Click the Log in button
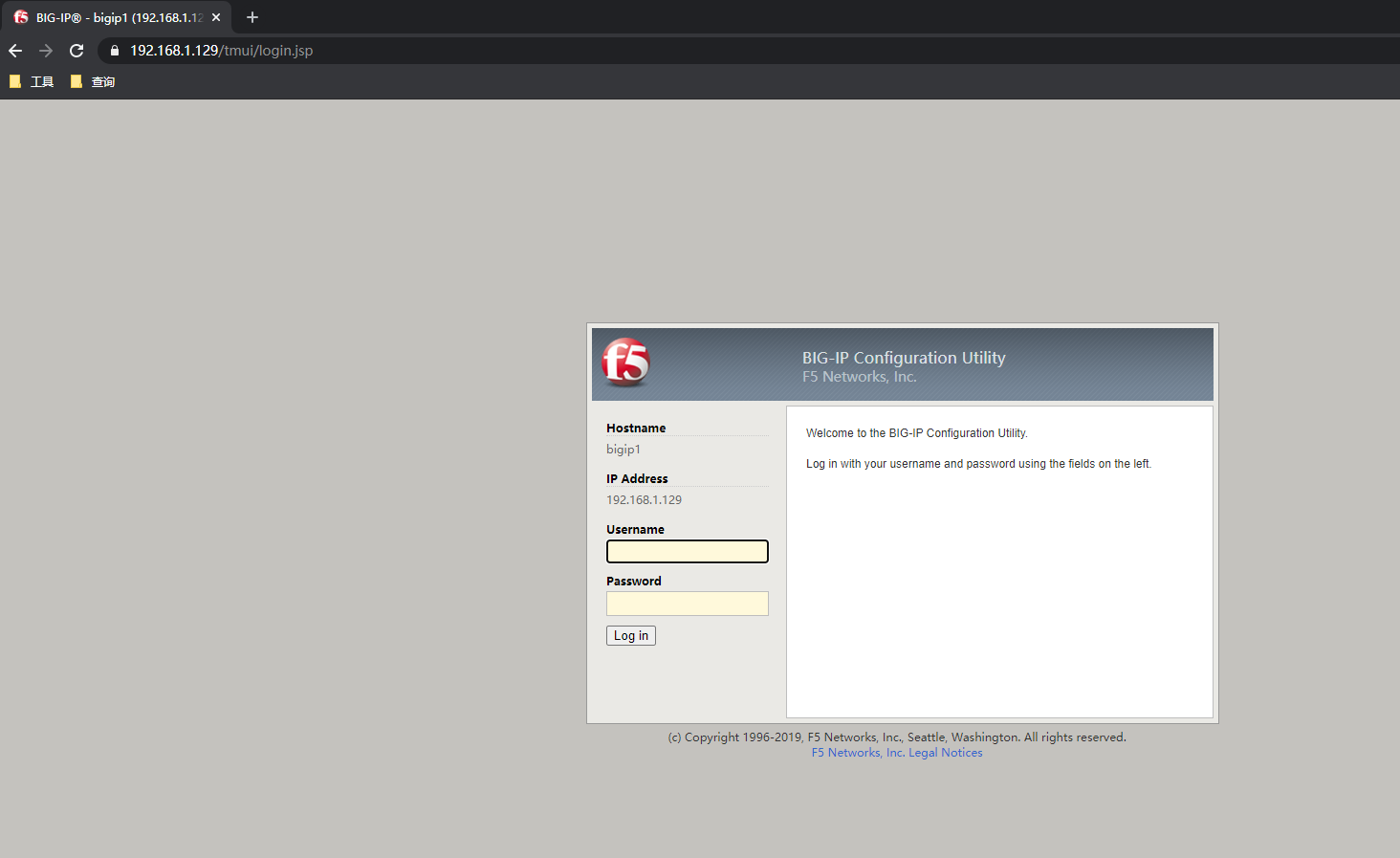The width and height of the screenshot is (1400, 858). pos(631,636)
